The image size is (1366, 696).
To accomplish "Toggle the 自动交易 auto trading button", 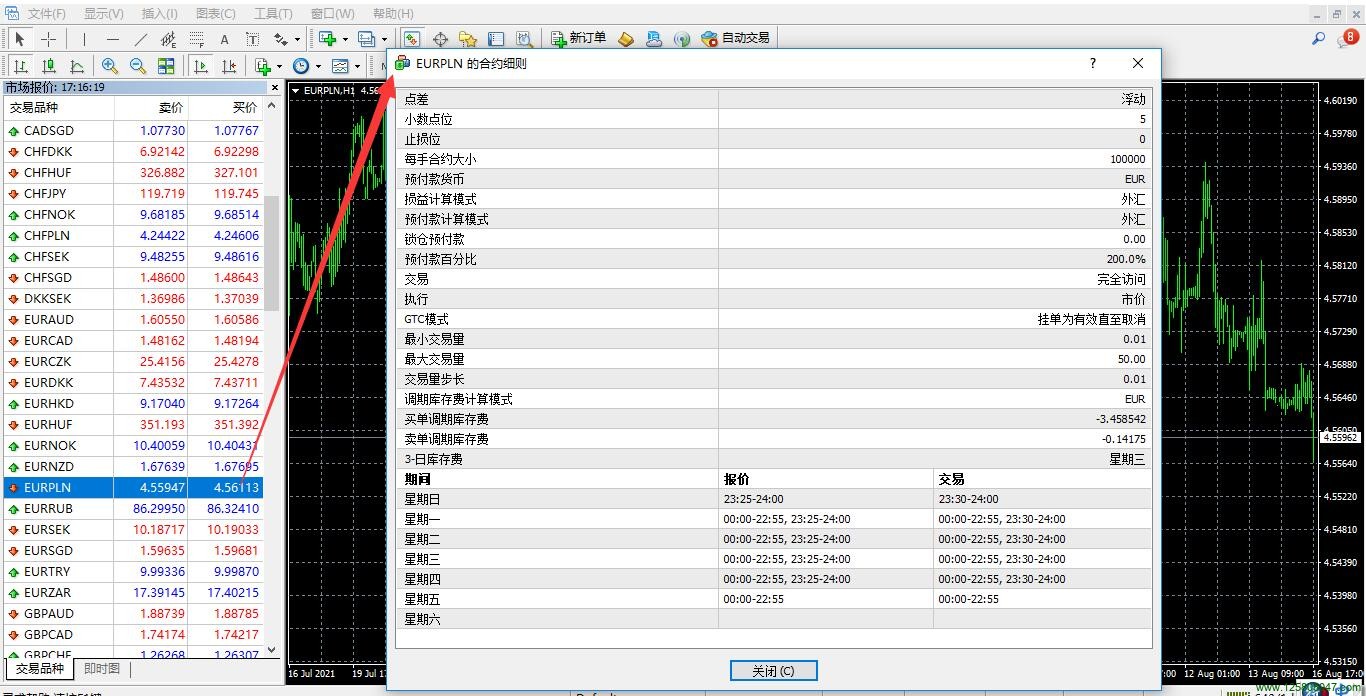I will point(735,39).
